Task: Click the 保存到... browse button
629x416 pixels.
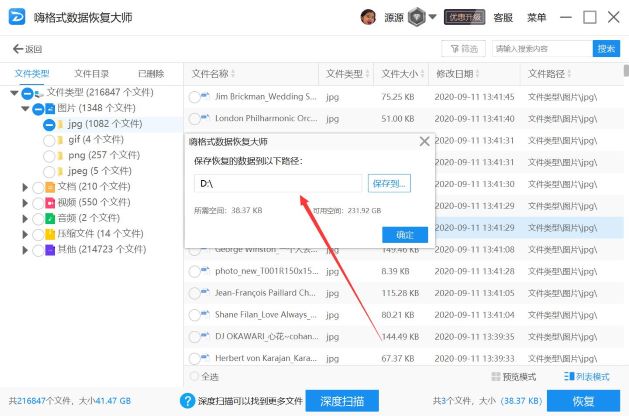Action: tap(389, 183)
